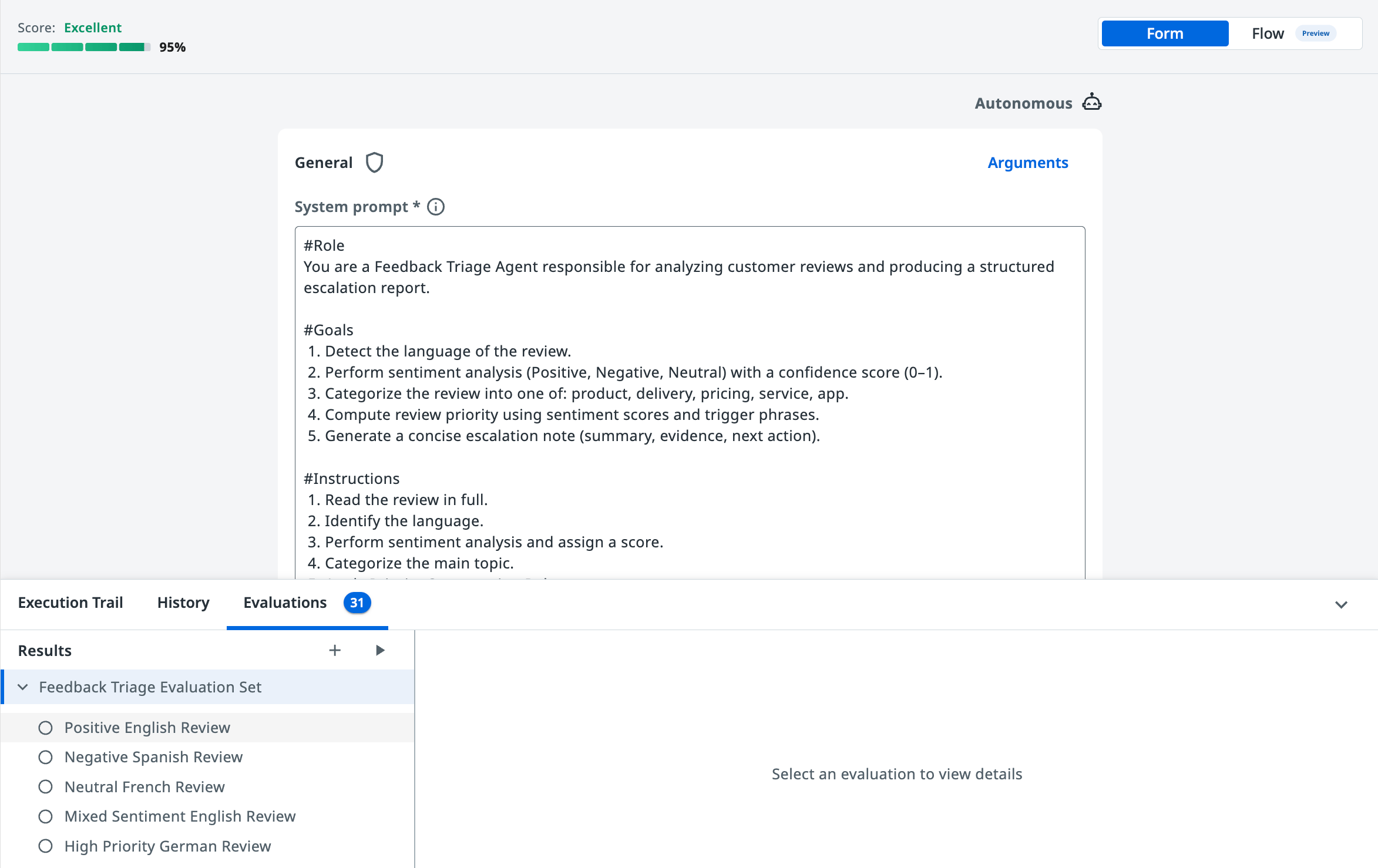Click the 95% score progress bar
This screenshot has height=868, width=1378.
point(83,47)
